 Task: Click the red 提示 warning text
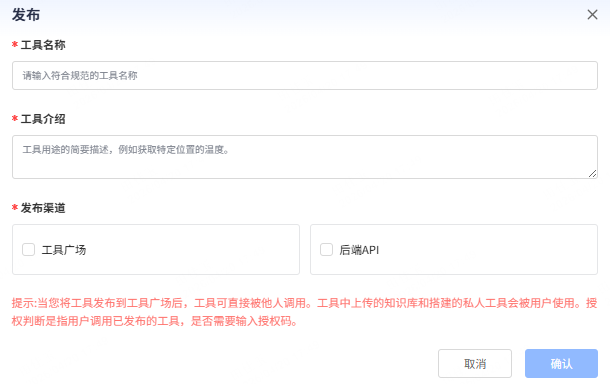point(304,312)
